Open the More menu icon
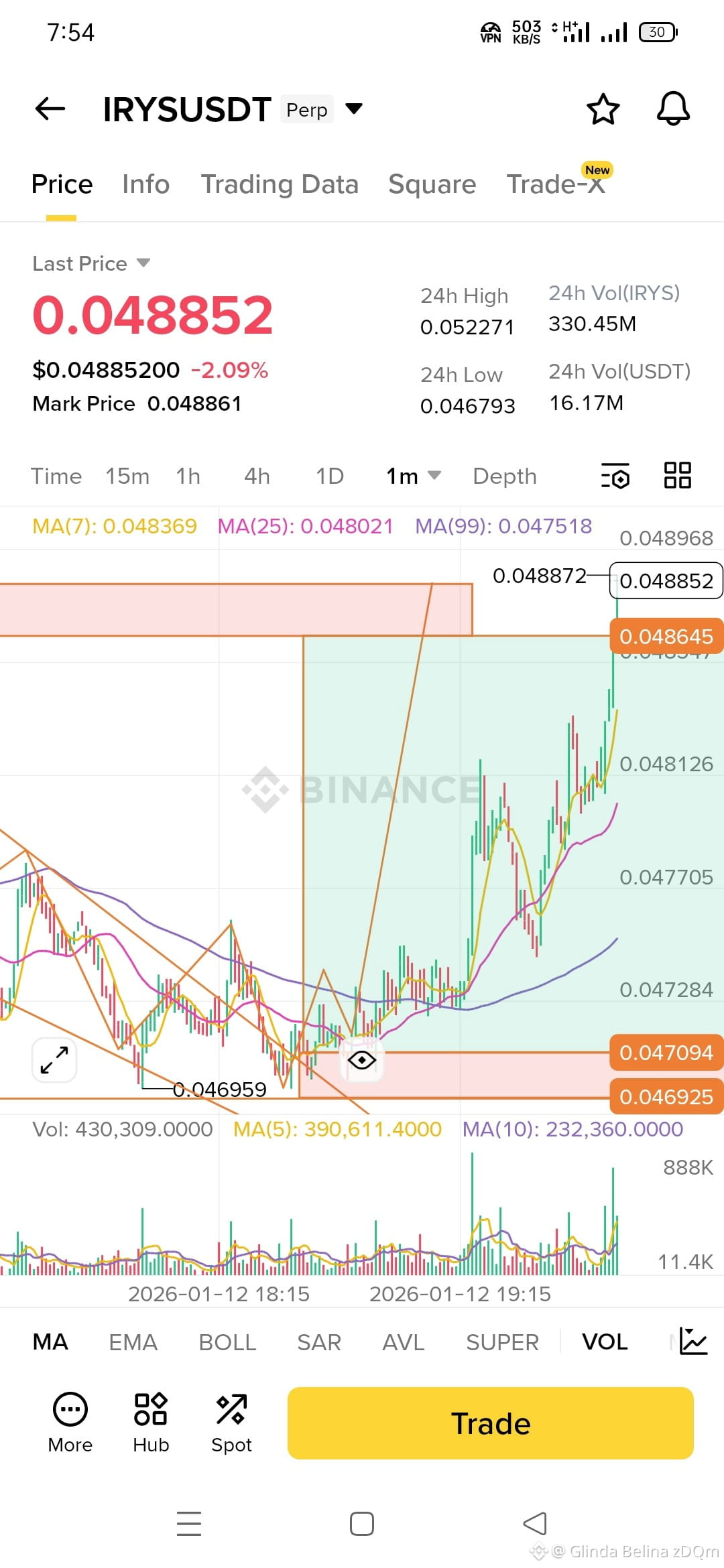 tap(70, 1423)
